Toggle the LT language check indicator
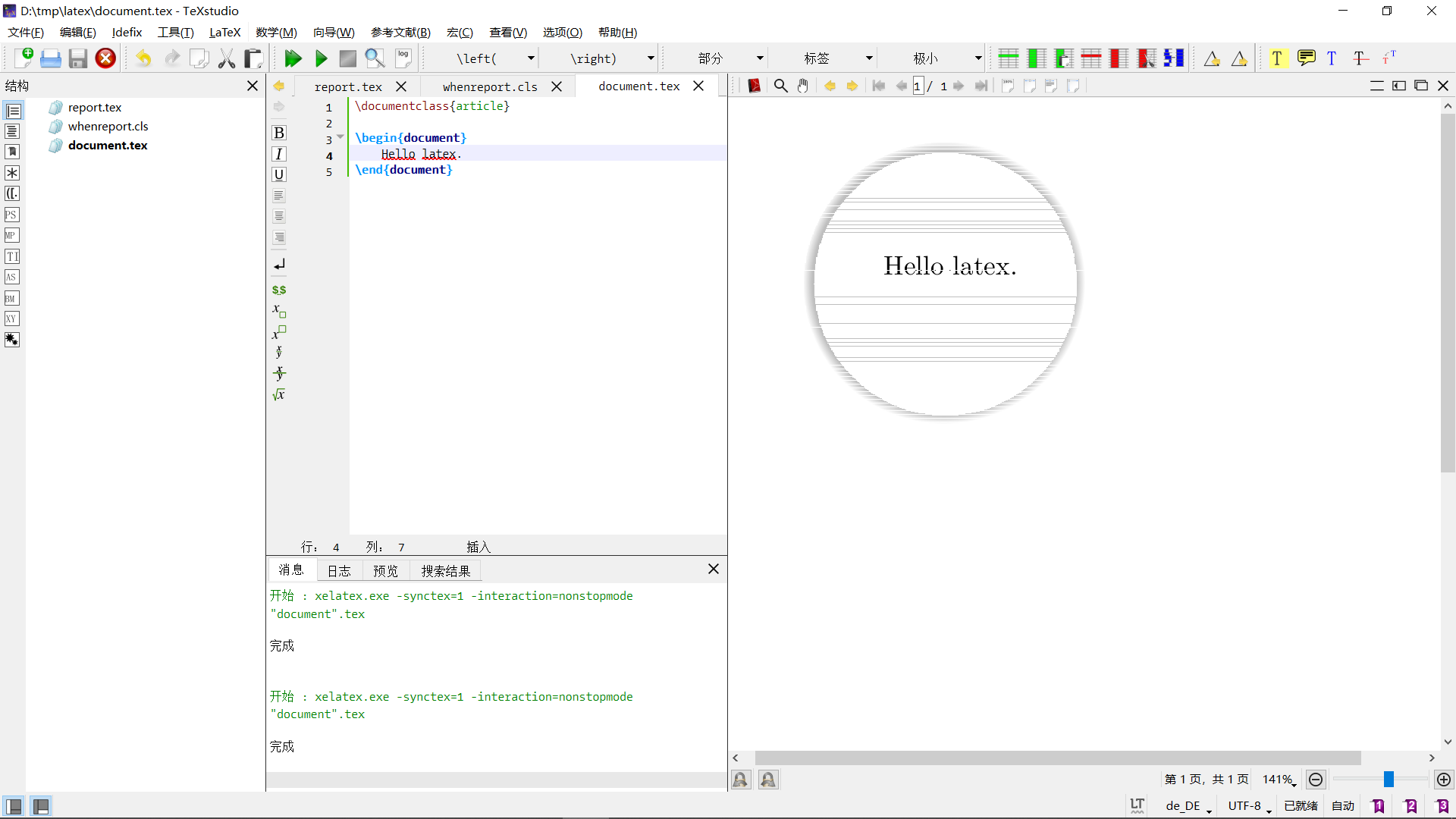 coord(1137,805)
